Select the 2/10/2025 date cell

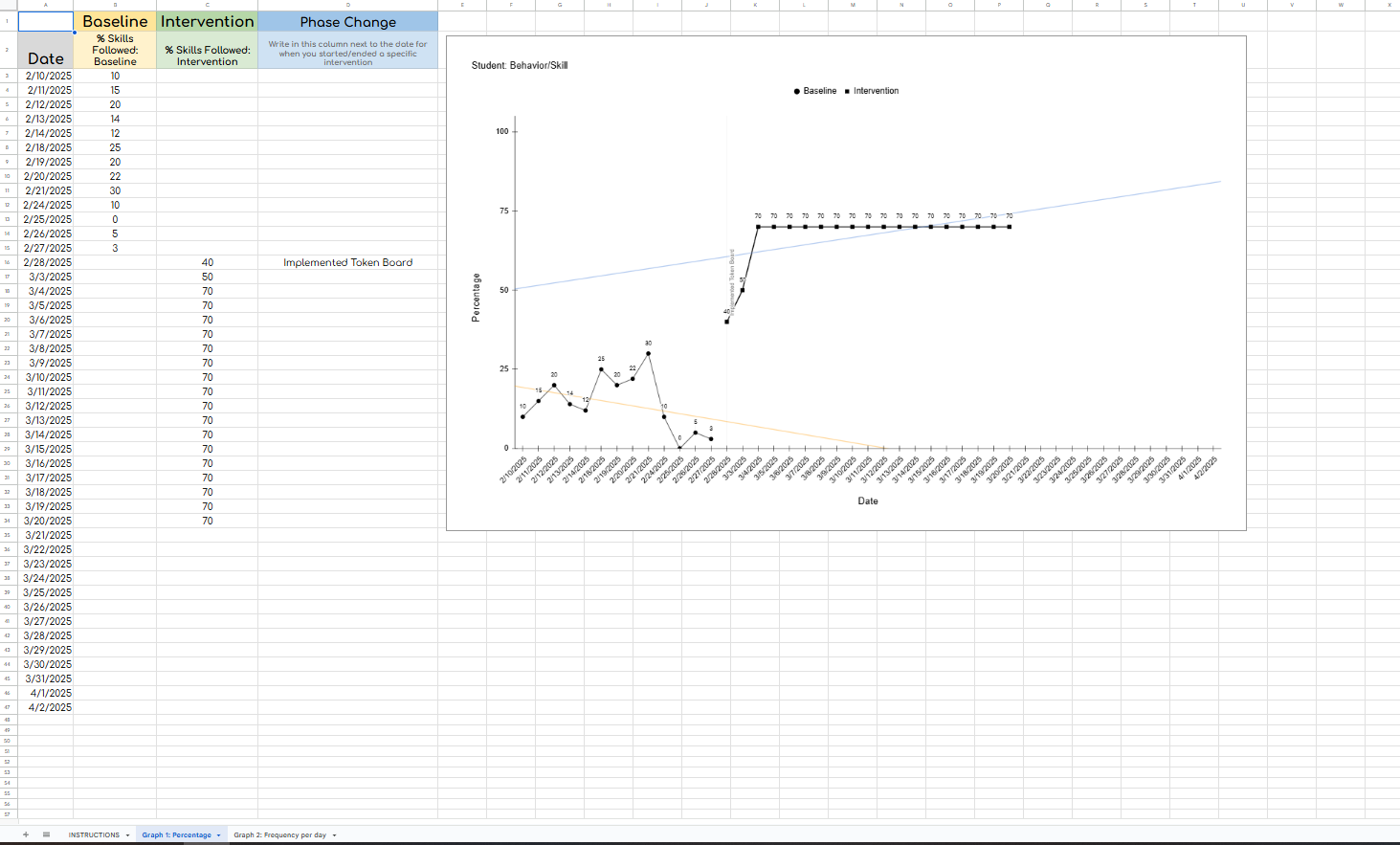click(46, 76)
